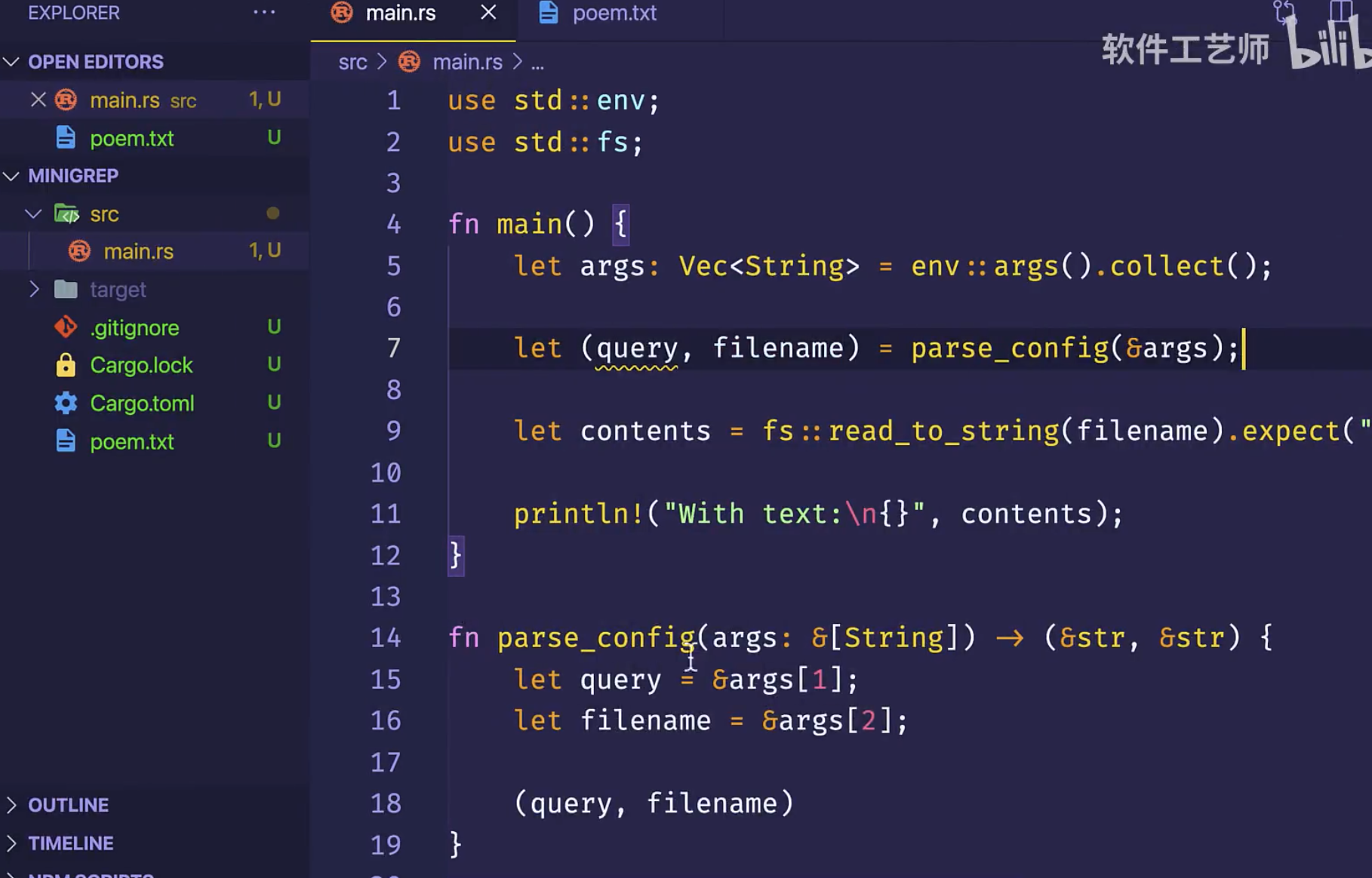Expand the TIMELINE panel
Viewport: 1372px width, 878px height.
70,843
